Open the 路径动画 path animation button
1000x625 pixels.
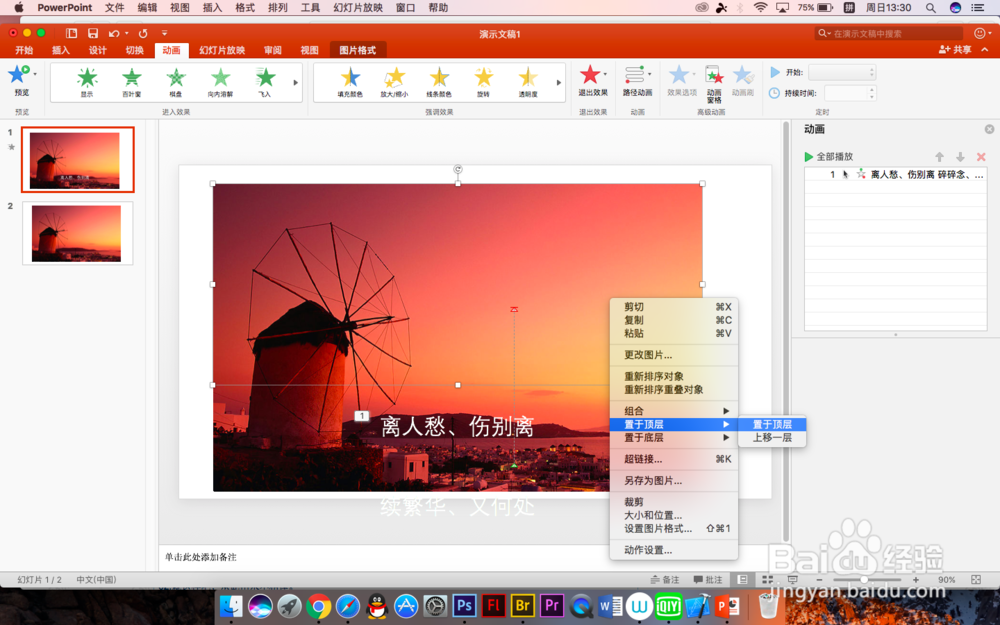[x=637, y=80]
